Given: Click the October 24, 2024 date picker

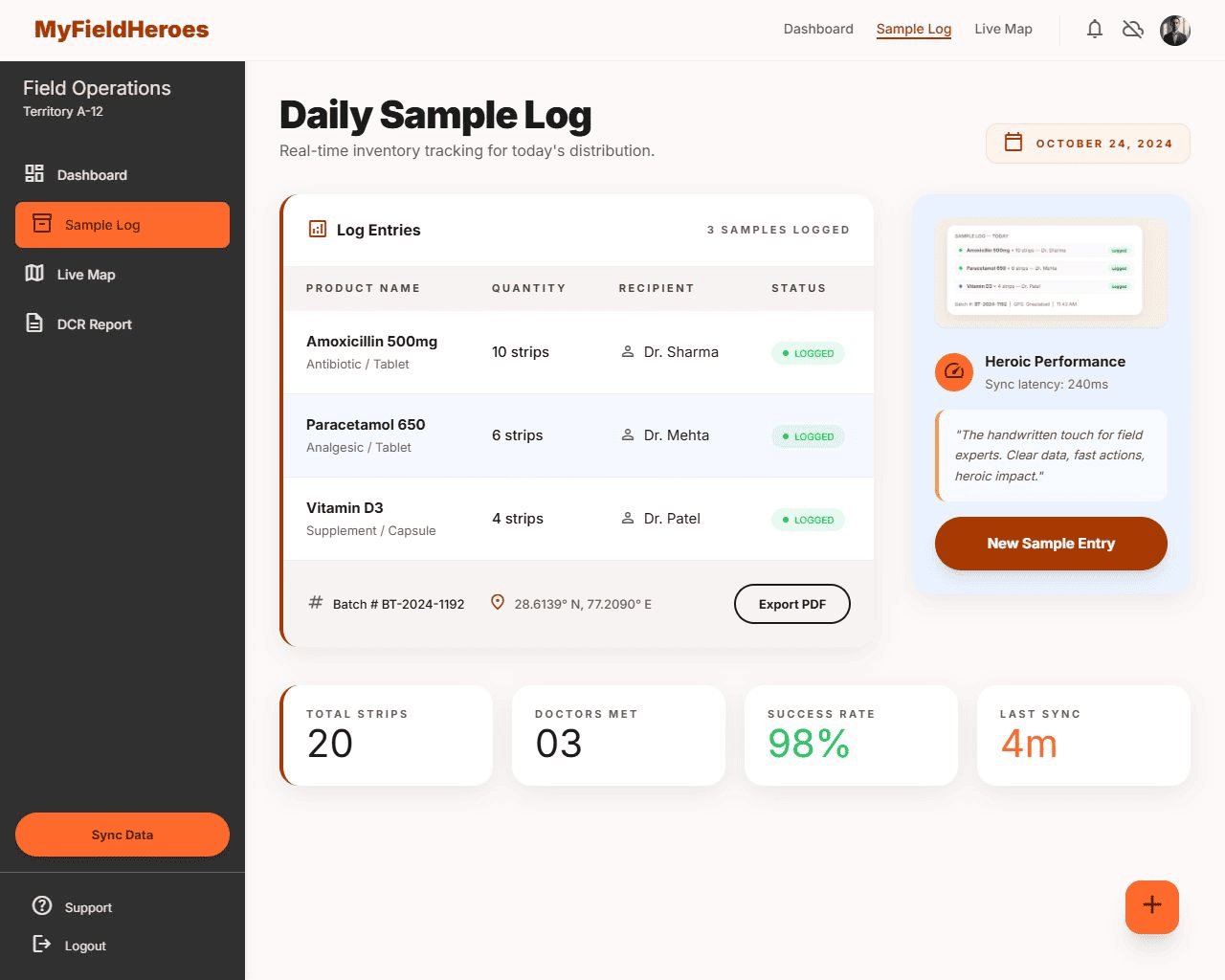Looking at the screenshot, I should click(x=1088, y=144).
